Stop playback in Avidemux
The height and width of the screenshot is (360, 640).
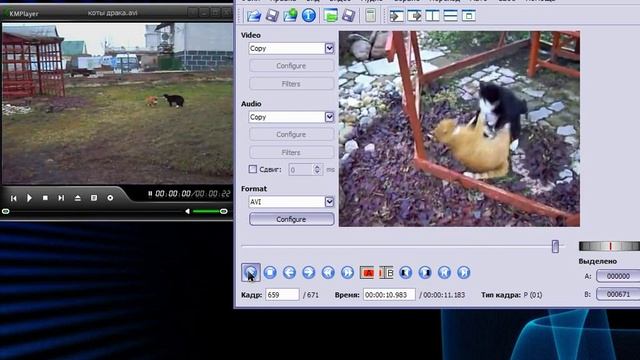pos(270,272)
